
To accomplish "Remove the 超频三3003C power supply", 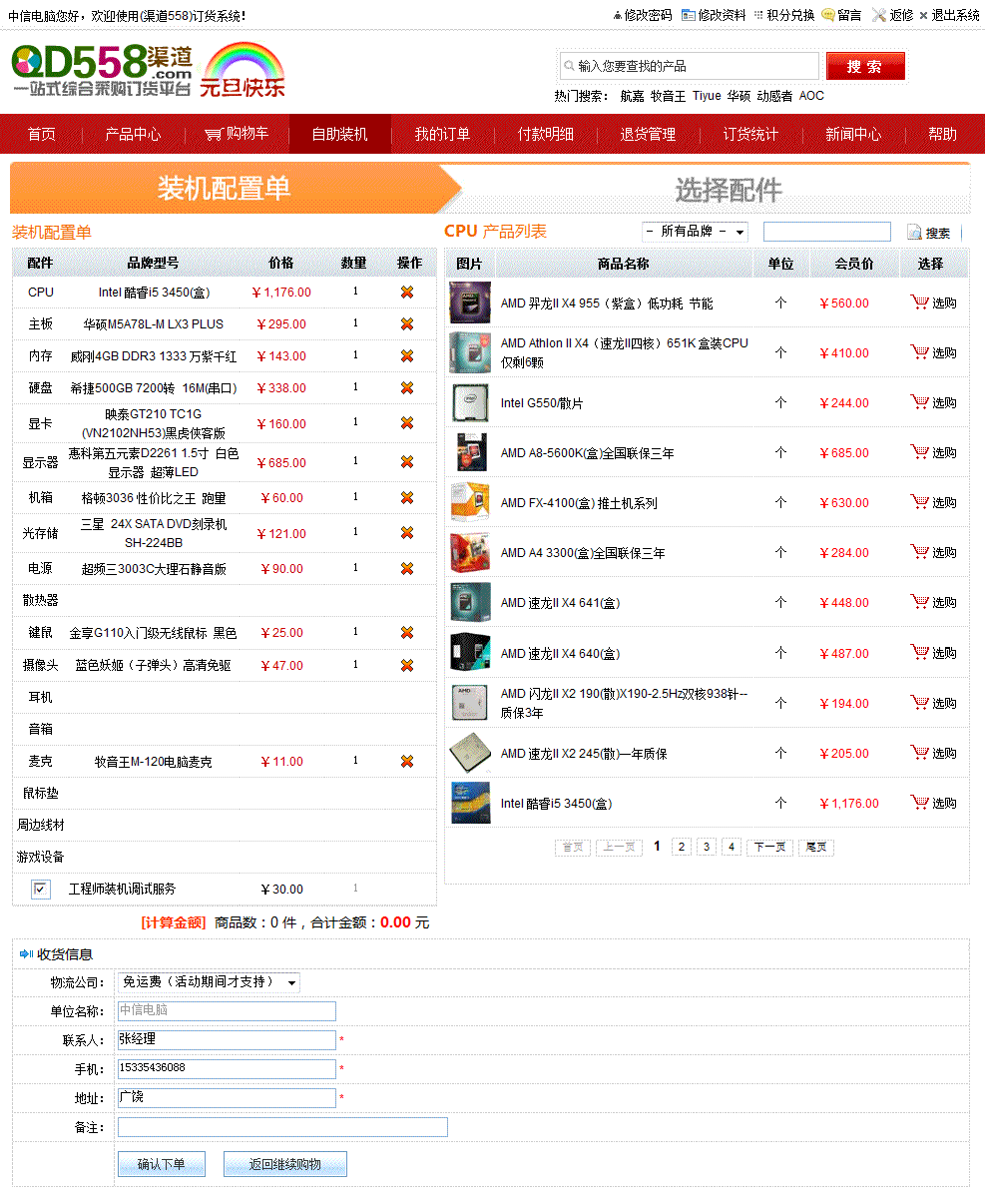I will click(x=407, y=569).
